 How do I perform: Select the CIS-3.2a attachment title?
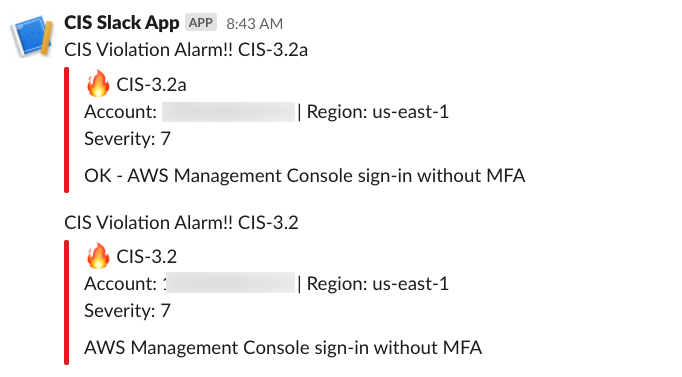coord(151,84)
